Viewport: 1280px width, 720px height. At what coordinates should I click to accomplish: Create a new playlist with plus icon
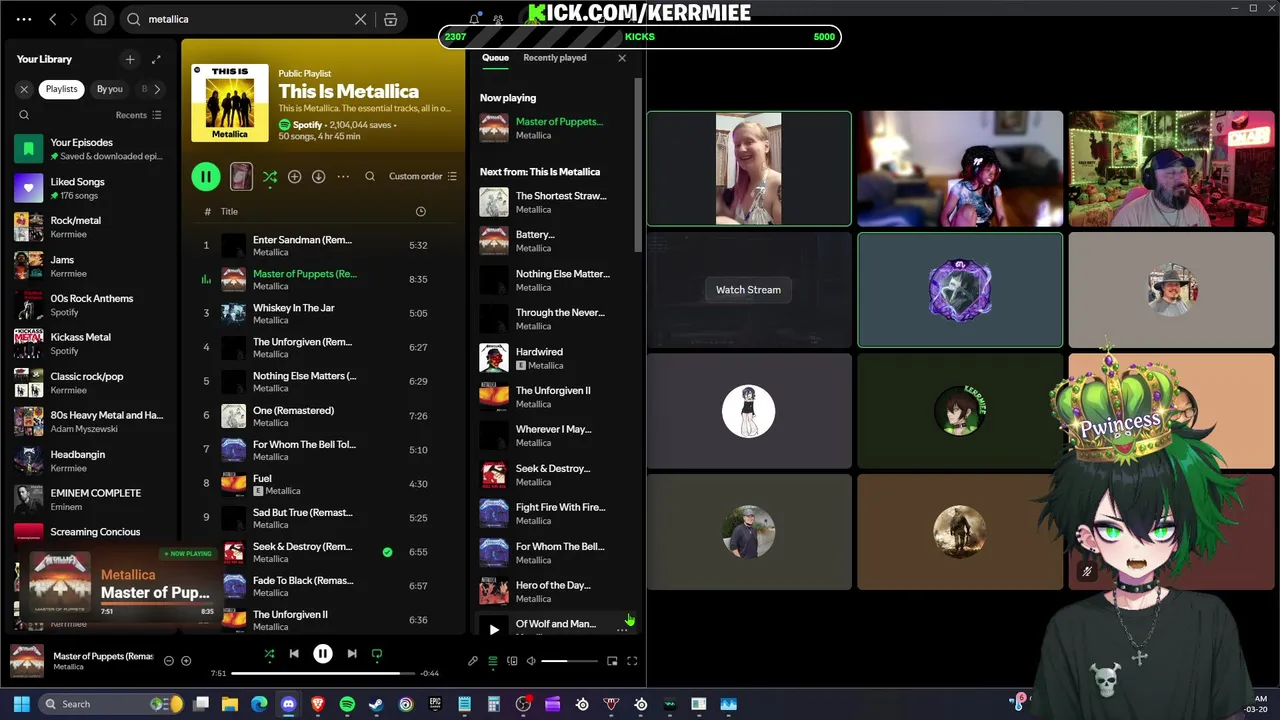(129, 59)
